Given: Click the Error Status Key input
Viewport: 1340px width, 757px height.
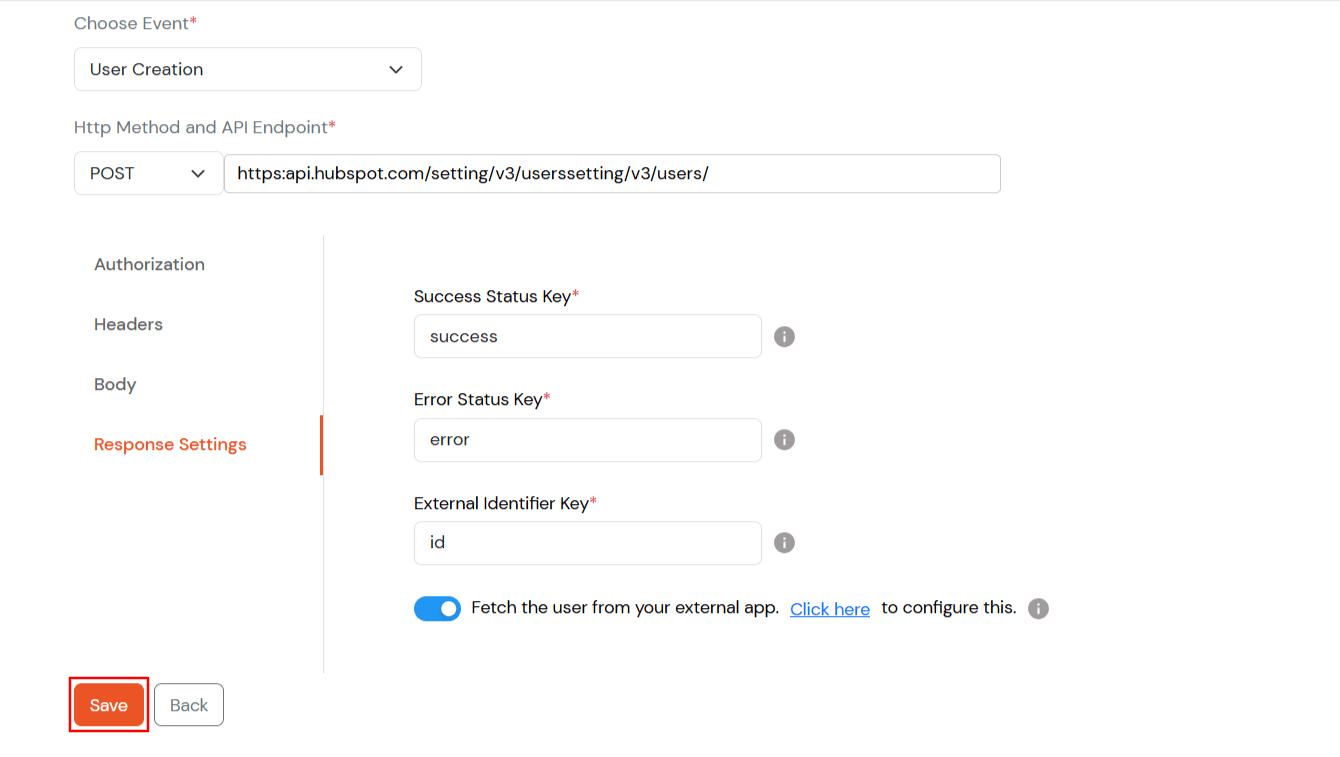Looking at the screenshot, I should point(588,440).
